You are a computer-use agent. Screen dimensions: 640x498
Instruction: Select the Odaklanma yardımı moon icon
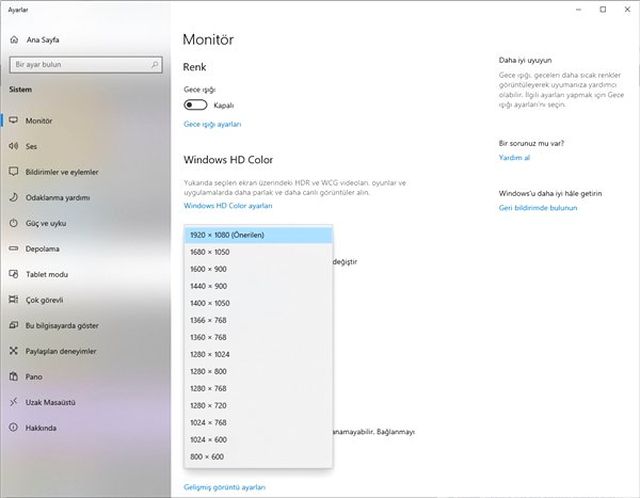point(13,197)
